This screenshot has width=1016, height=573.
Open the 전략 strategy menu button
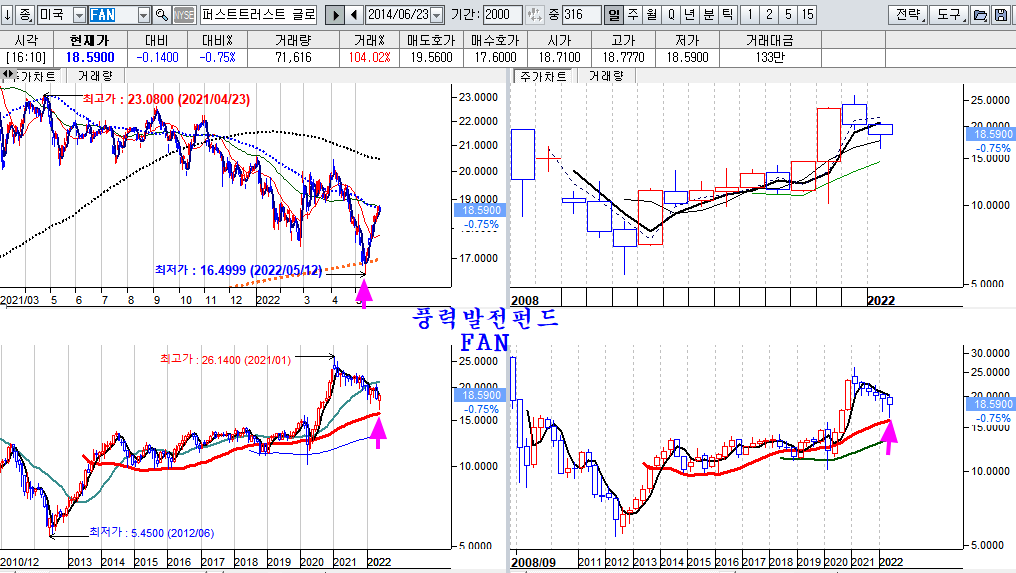point(907,15)
